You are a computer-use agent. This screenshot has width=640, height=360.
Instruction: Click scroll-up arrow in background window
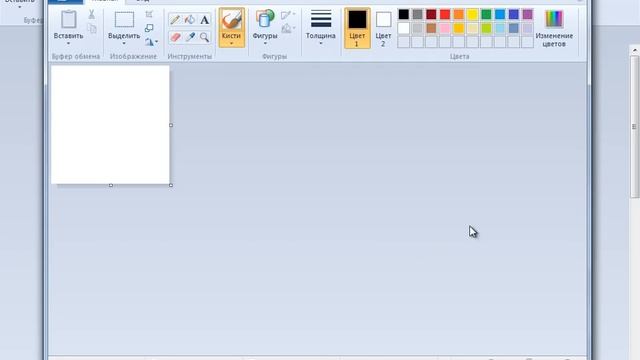click(x=635, y=51)
